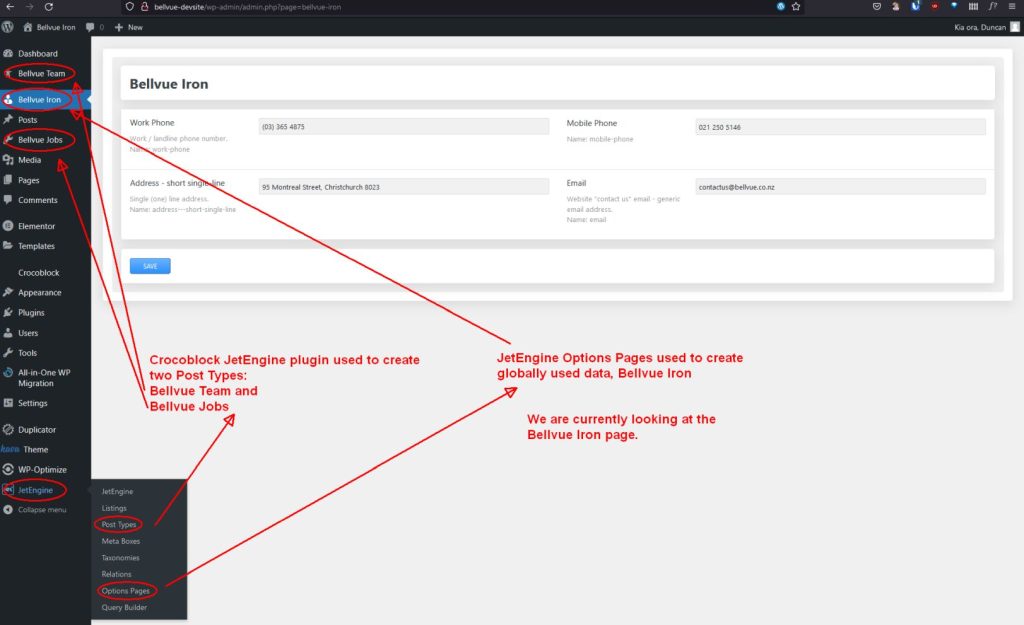Click the blue Save button
Viewport: 1024px width, 625px height.
(150, 266)
